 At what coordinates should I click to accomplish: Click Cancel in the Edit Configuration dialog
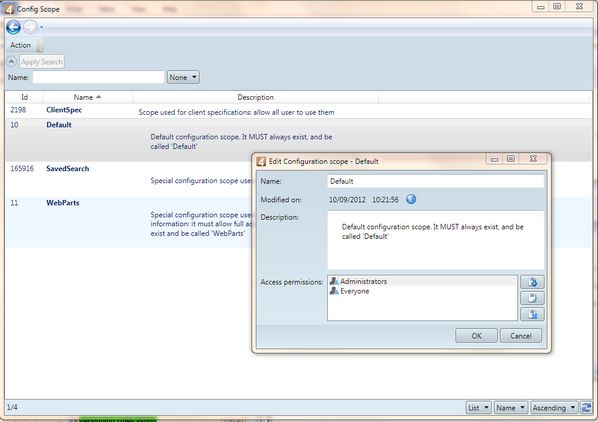(x=521, y=336)
